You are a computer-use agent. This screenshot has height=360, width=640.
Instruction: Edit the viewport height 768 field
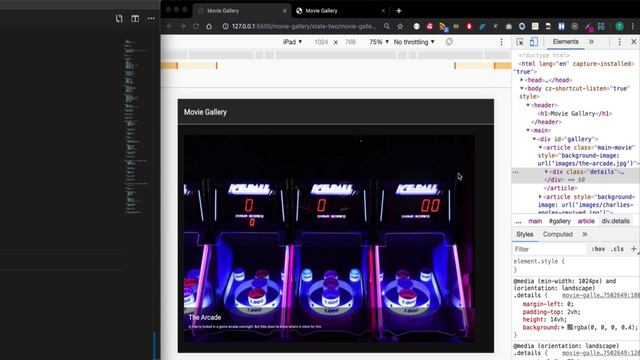350,42
